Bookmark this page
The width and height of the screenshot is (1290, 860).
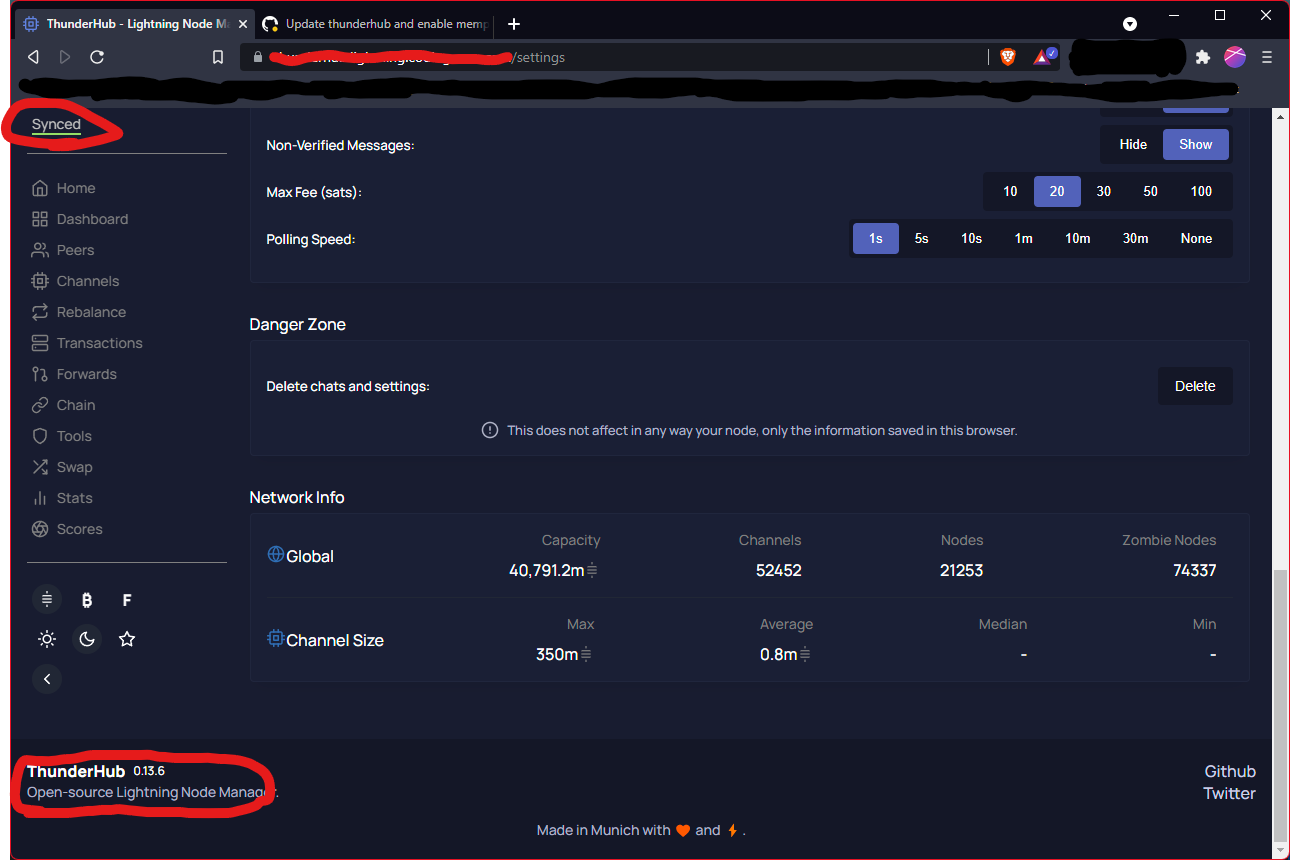[218, 57]
